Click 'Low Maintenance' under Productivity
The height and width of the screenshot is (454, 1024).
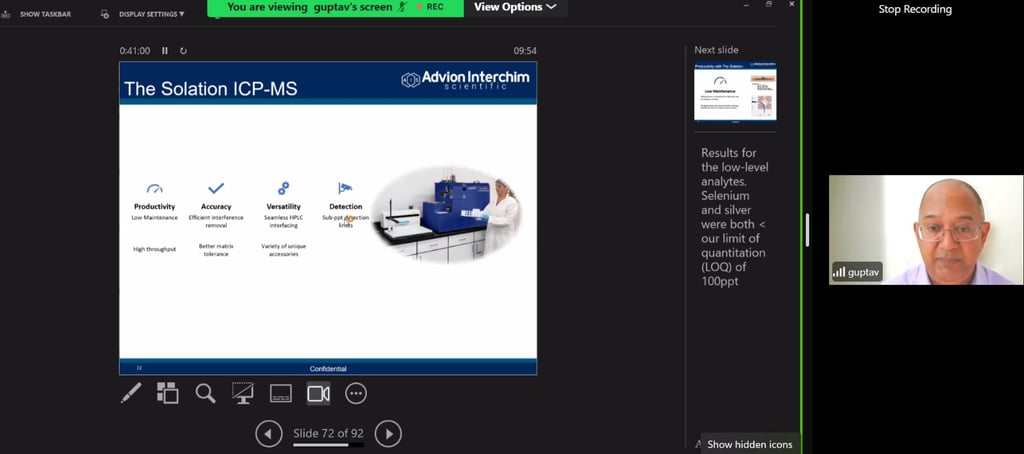coord(155,218)
